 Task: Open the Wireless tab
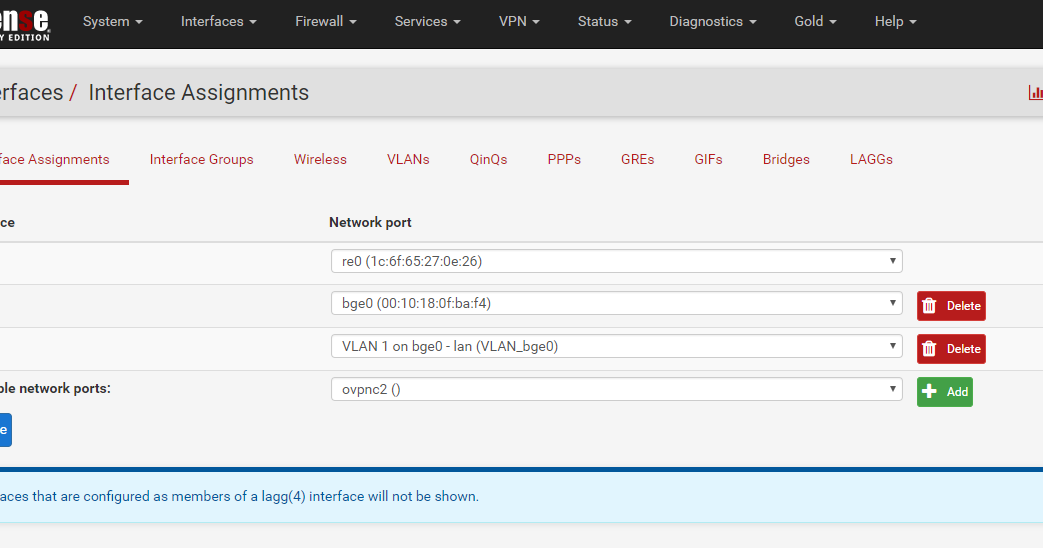[x=320, y=160]
